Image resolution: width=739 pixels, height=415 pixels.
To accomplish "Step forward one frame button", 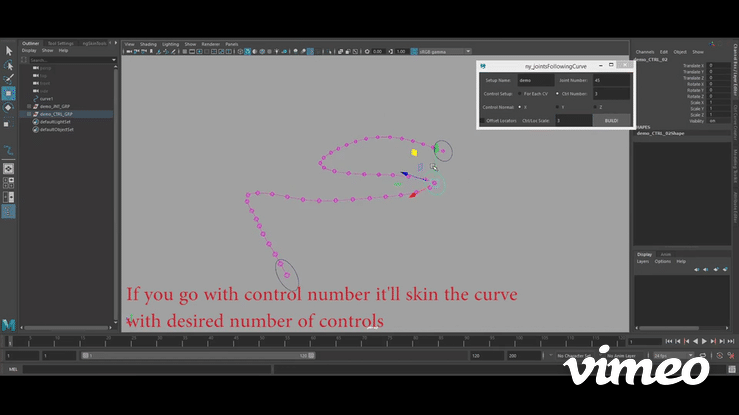I will [722, 341].
